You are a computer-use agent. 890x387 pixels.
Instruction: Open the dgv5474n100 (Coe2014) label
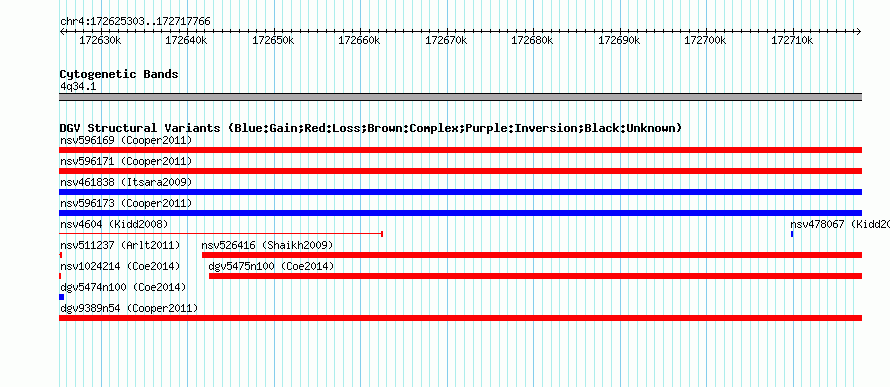pos(123,287)
